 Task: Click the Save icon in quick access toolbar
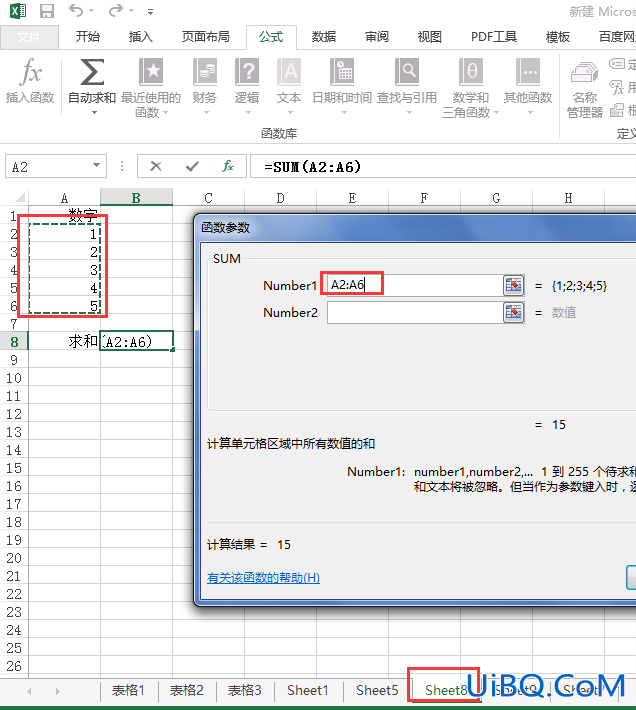(47, 10)
